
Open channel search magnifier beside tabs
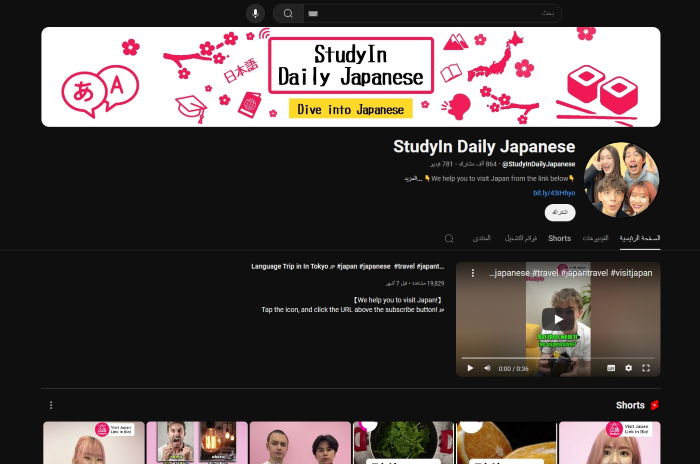tap(449, 238)
